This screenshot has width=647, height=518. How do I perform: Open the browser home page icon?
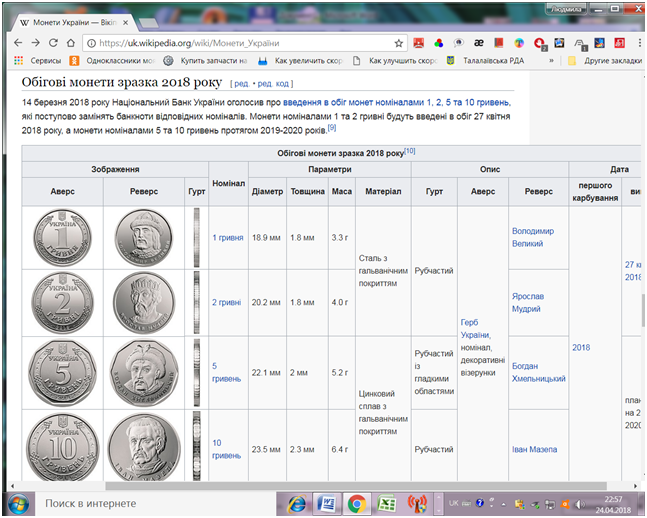click(x=71, y=43)
